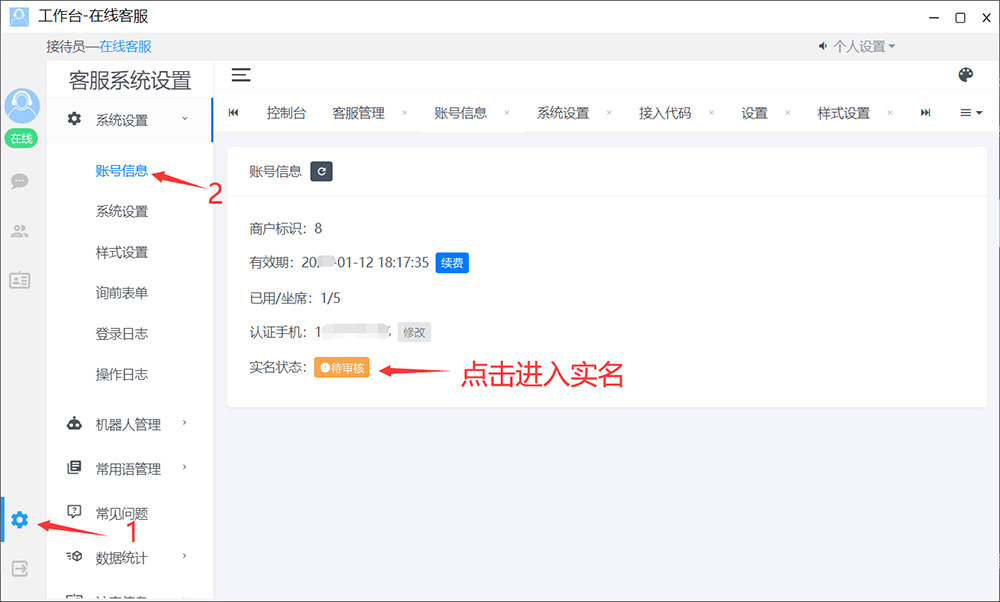Viewport: 1000px width, 602px height.
Task: Expand the 机器人管理 menu group
Action: 128,424
